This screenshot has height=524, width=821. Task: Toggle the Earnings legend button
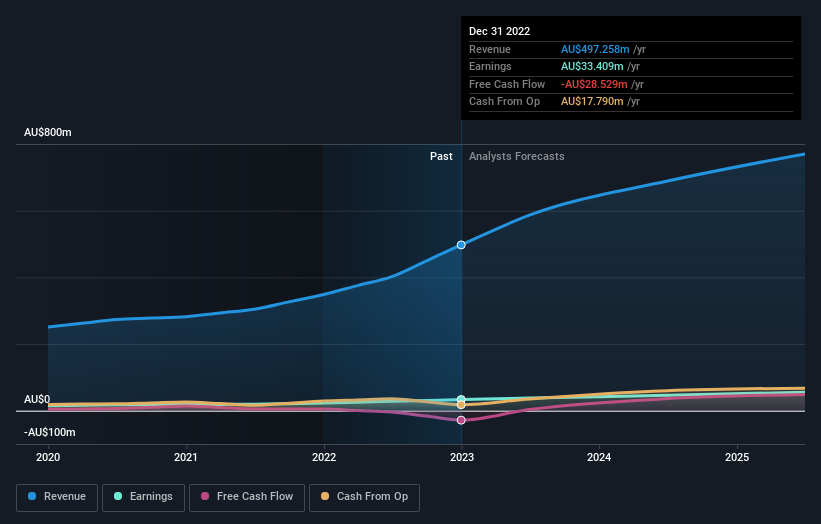coord(143,497)
